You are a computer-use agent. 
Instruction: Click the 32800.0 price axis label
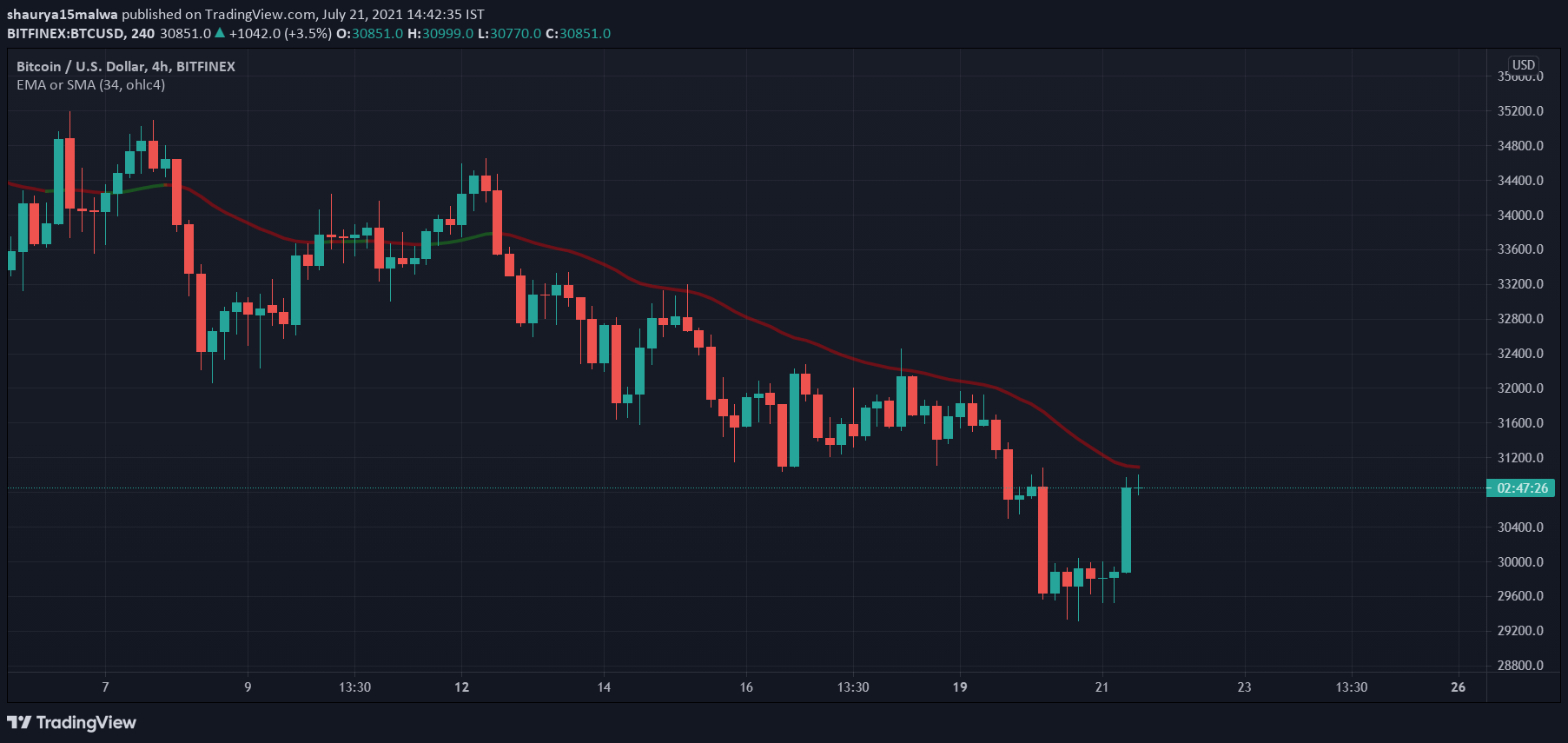point(1520,319)
